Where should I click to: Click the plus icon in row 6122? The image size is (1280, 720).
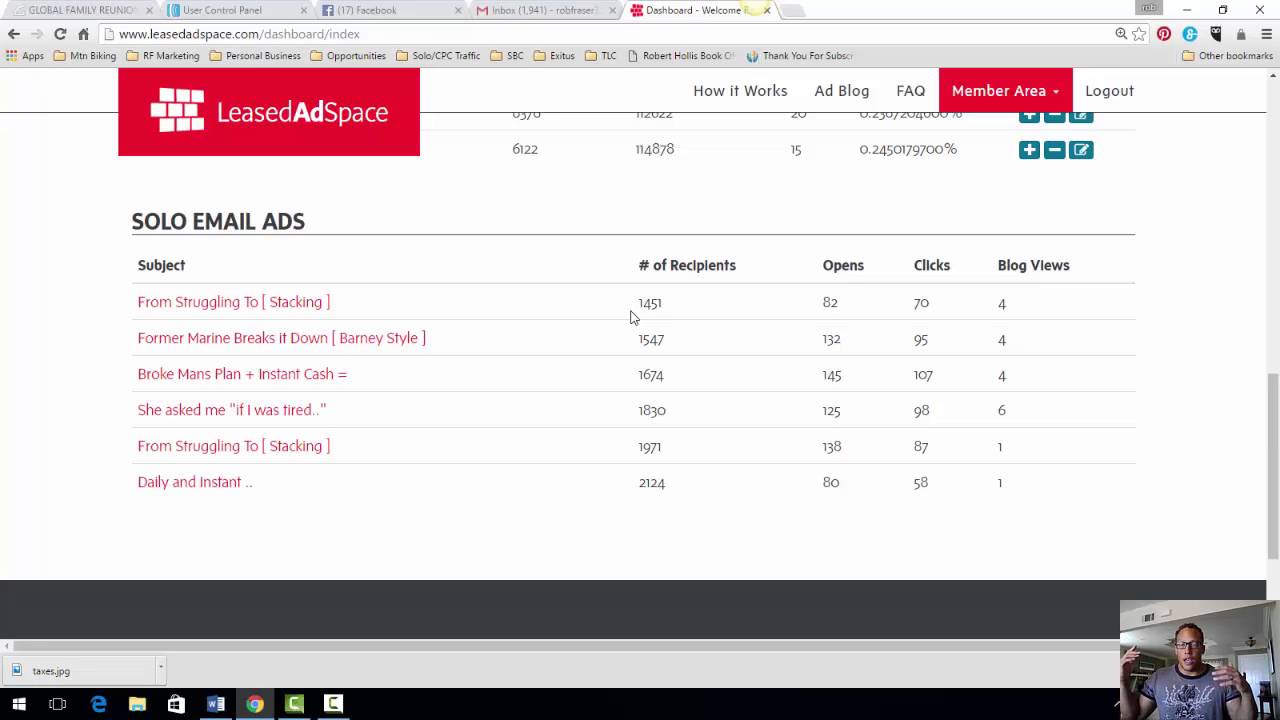pos(1029,150)
